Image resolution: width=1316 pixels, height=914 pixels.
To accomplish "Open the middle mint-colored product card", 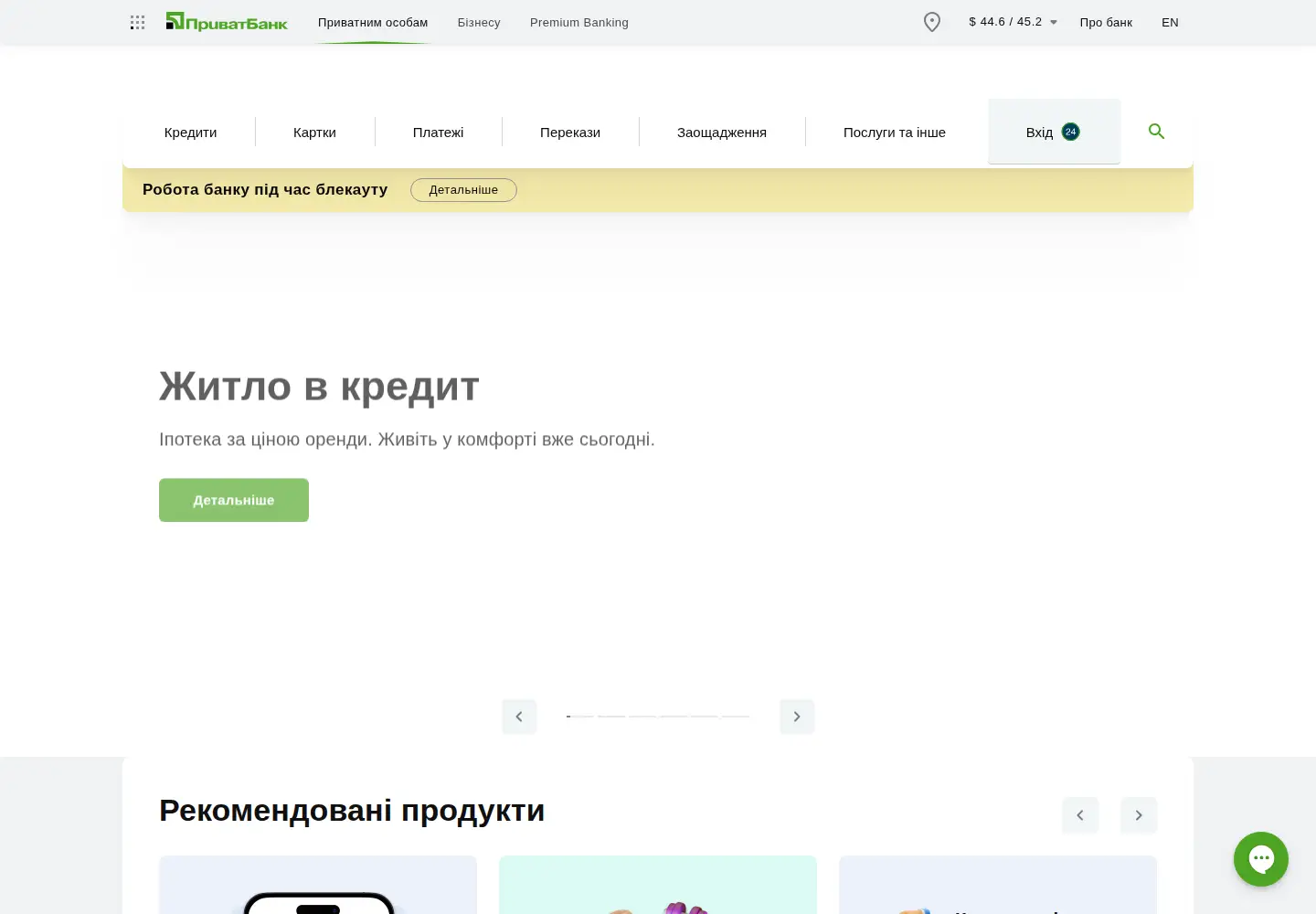I will pyautogui.click(x=658, y=885).
